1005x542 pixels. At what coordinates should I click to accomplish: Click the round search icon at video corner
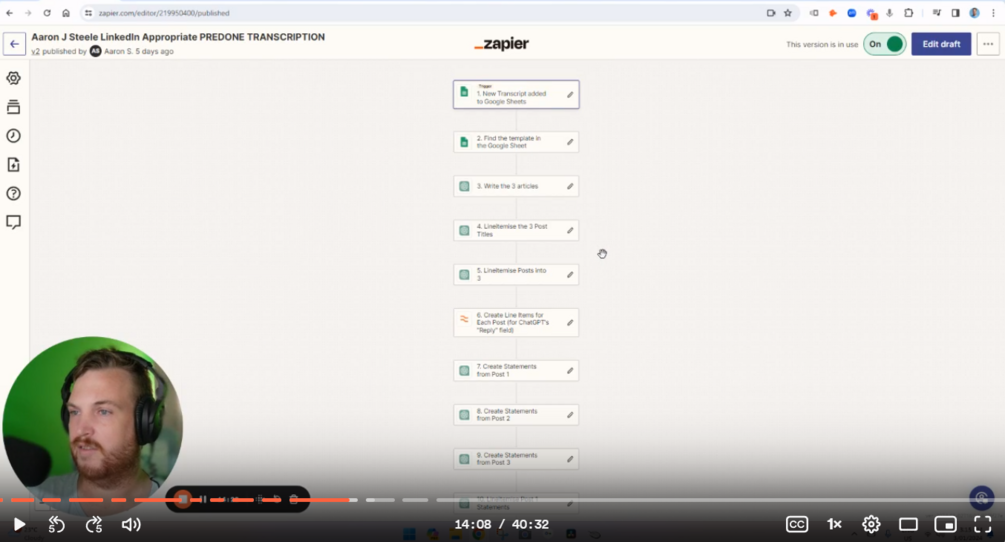coord(981,498)
